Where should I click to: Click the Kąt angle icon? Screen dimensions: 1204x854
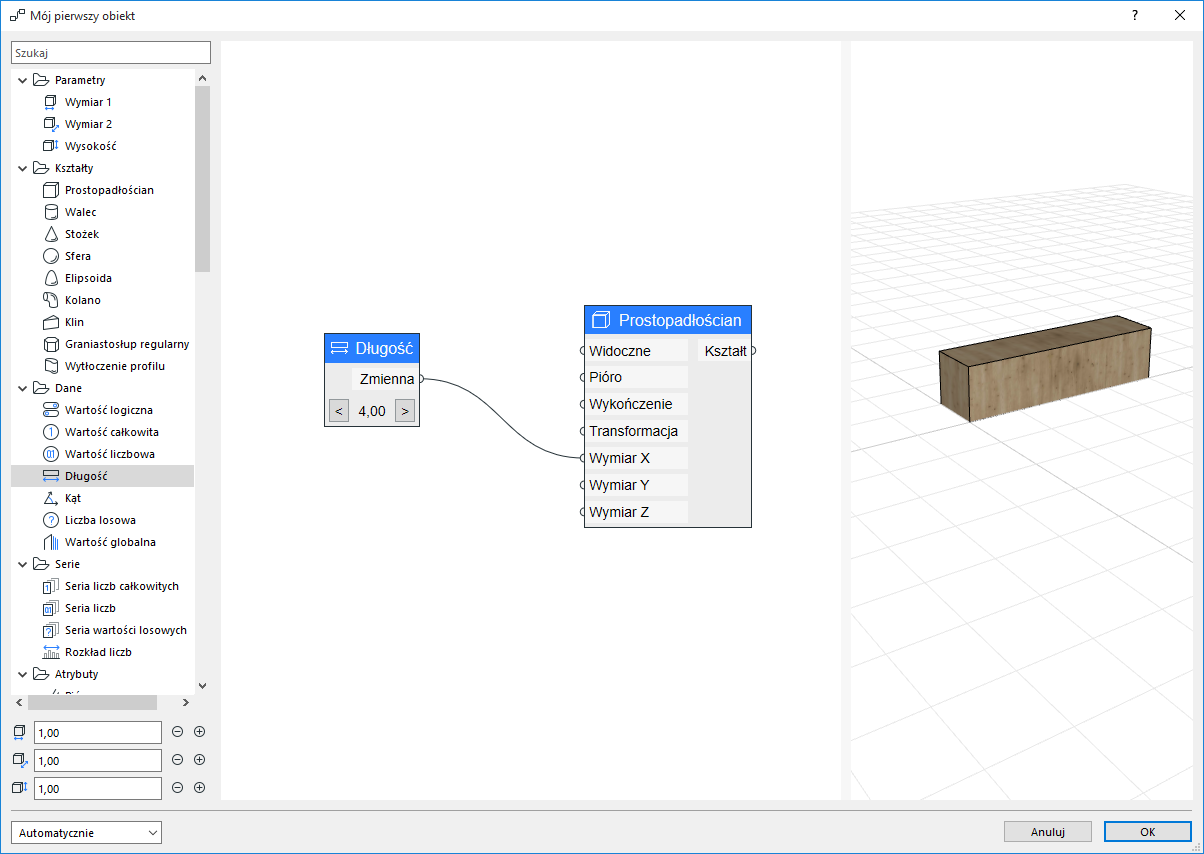(x=51, y=498)
